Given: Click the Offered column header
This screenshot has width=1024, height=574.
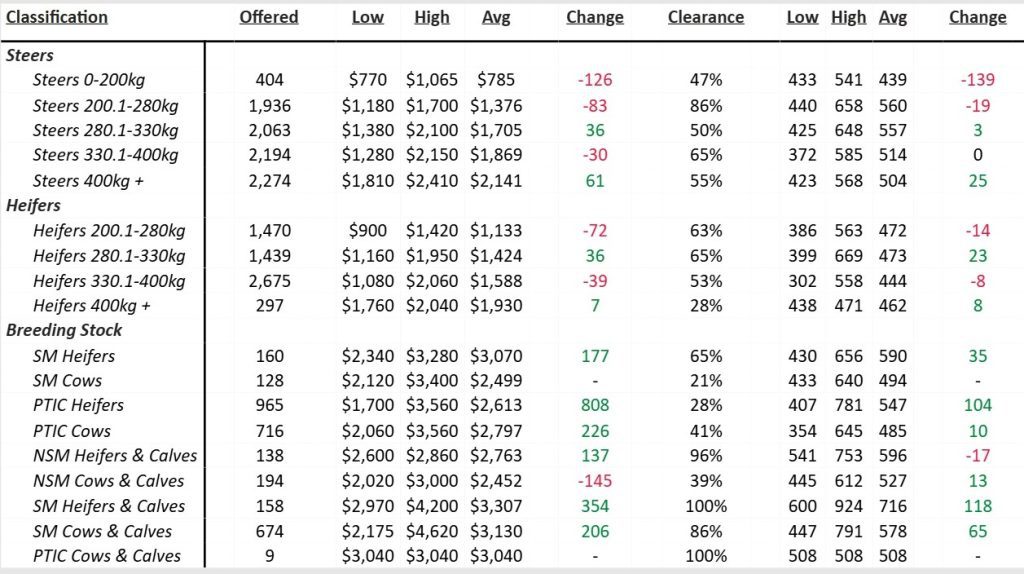Looking at the screenshot, I should tap(269, 17).
